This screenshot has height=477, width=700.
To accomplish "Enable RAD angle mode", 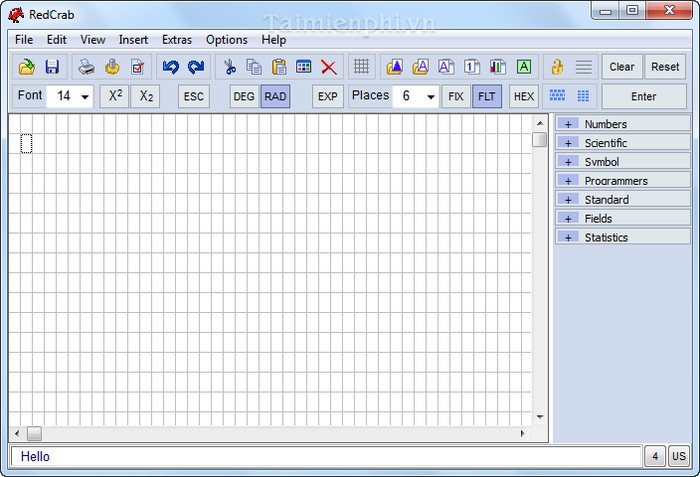I will coord(275,97).
